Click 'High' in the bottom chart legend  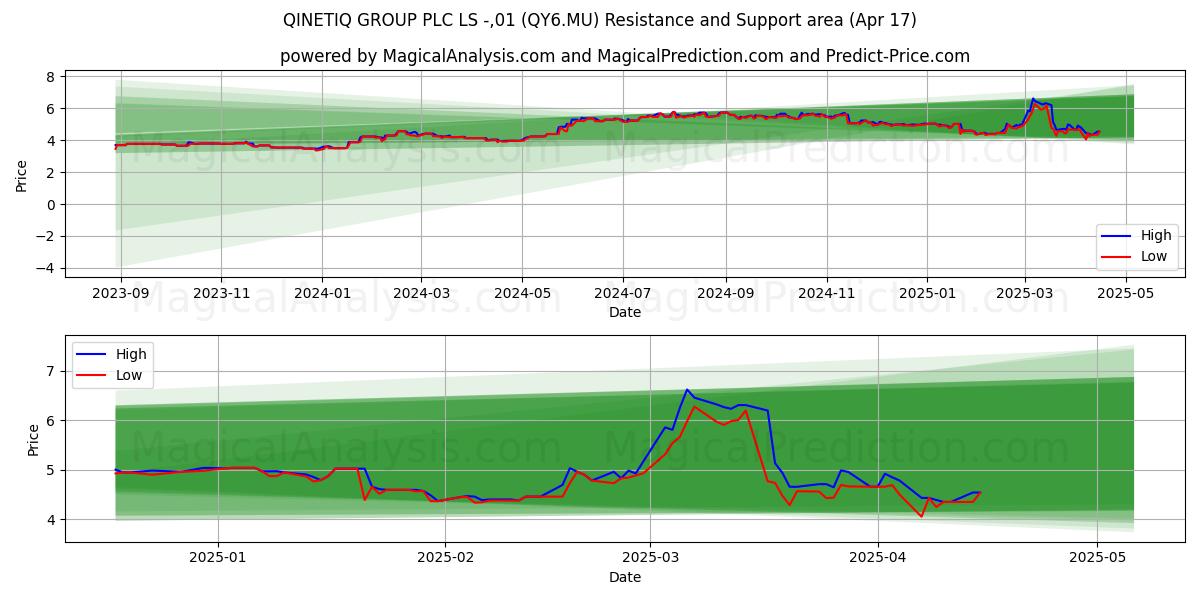[x=131, y=354]
